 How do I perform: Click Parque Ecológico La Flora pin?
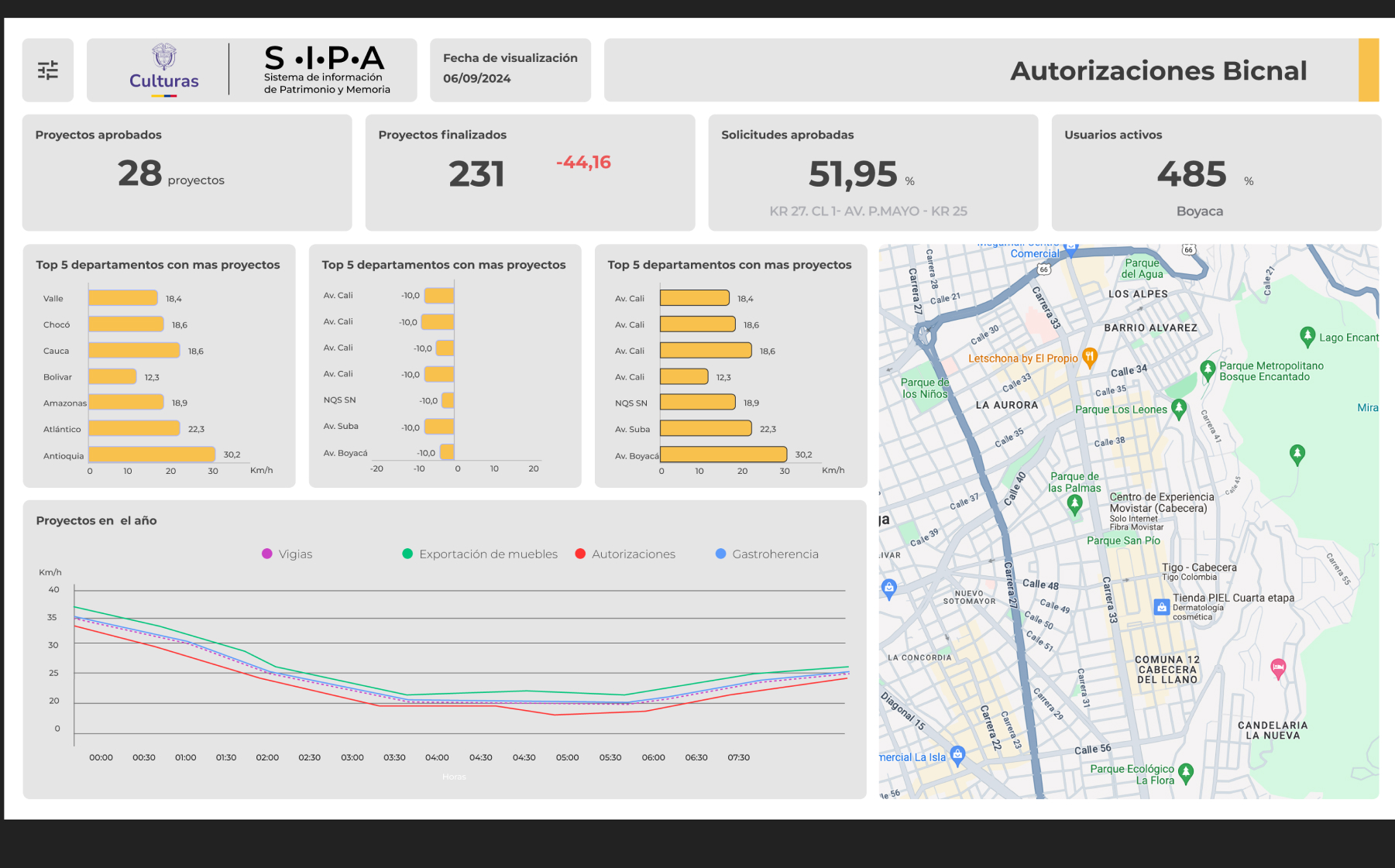coord(1186,772)
